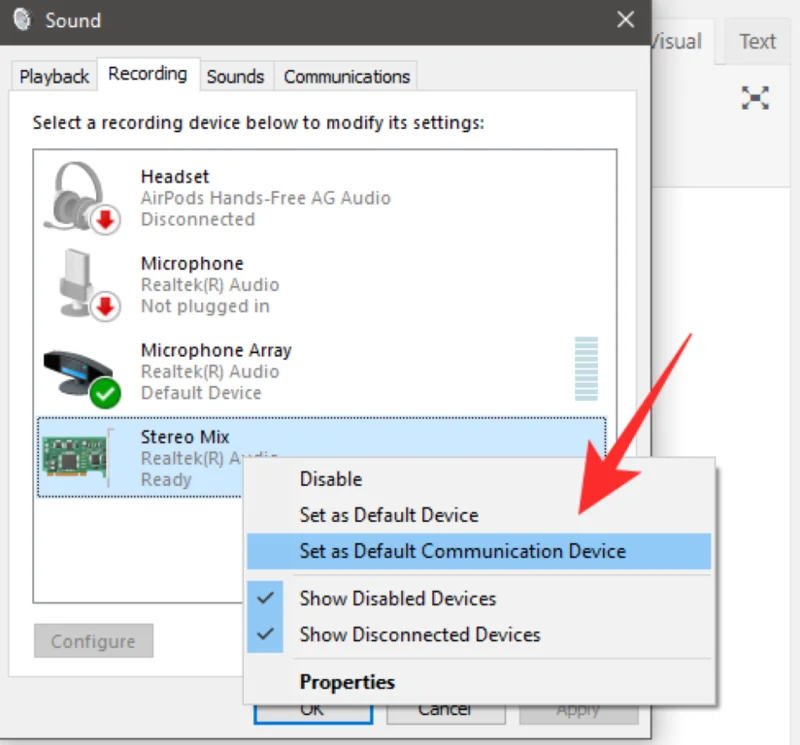Choose Set as Default Communication Device
This screenshot has height=745, width=800.
coord(462,551)
